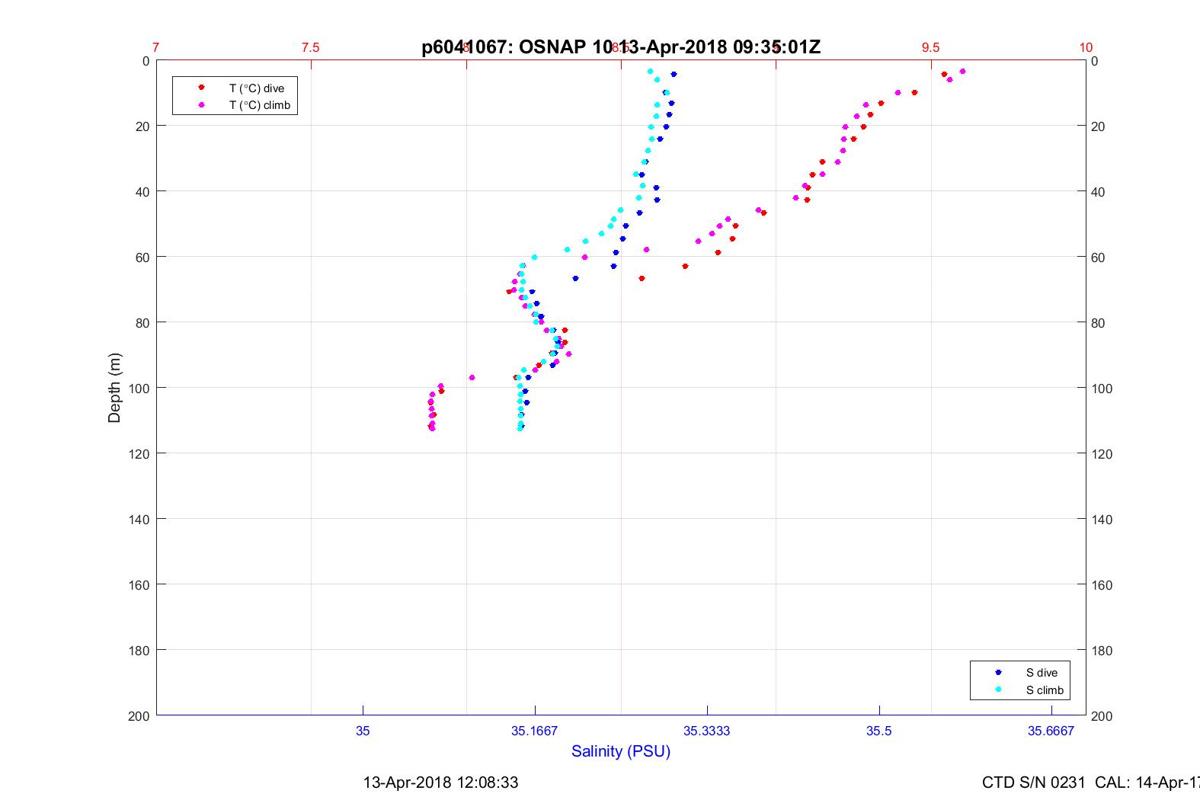Image resolution: width=1200 pixels, height=804 pixels.
Task: Click the 180 tick on the right depth axis
Action: pyautogui.click(x=1103, y=651)
